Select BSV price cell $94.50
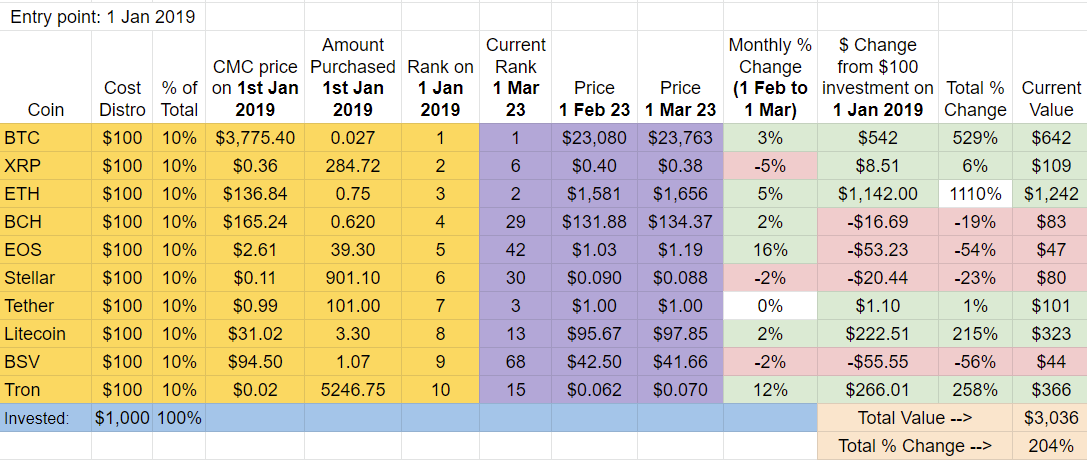1087x460 pixels. [254, 362]
